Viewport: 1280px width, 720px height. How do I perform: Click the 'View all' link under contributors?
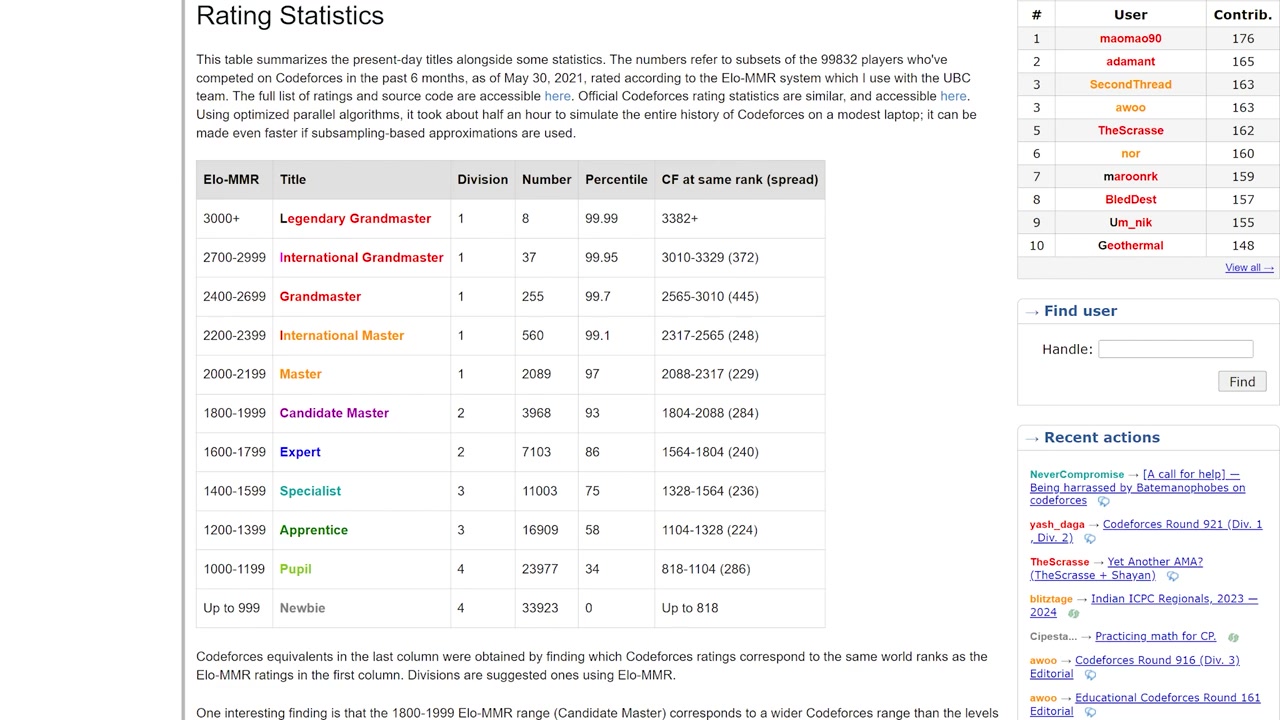[x=1249, y=267]
